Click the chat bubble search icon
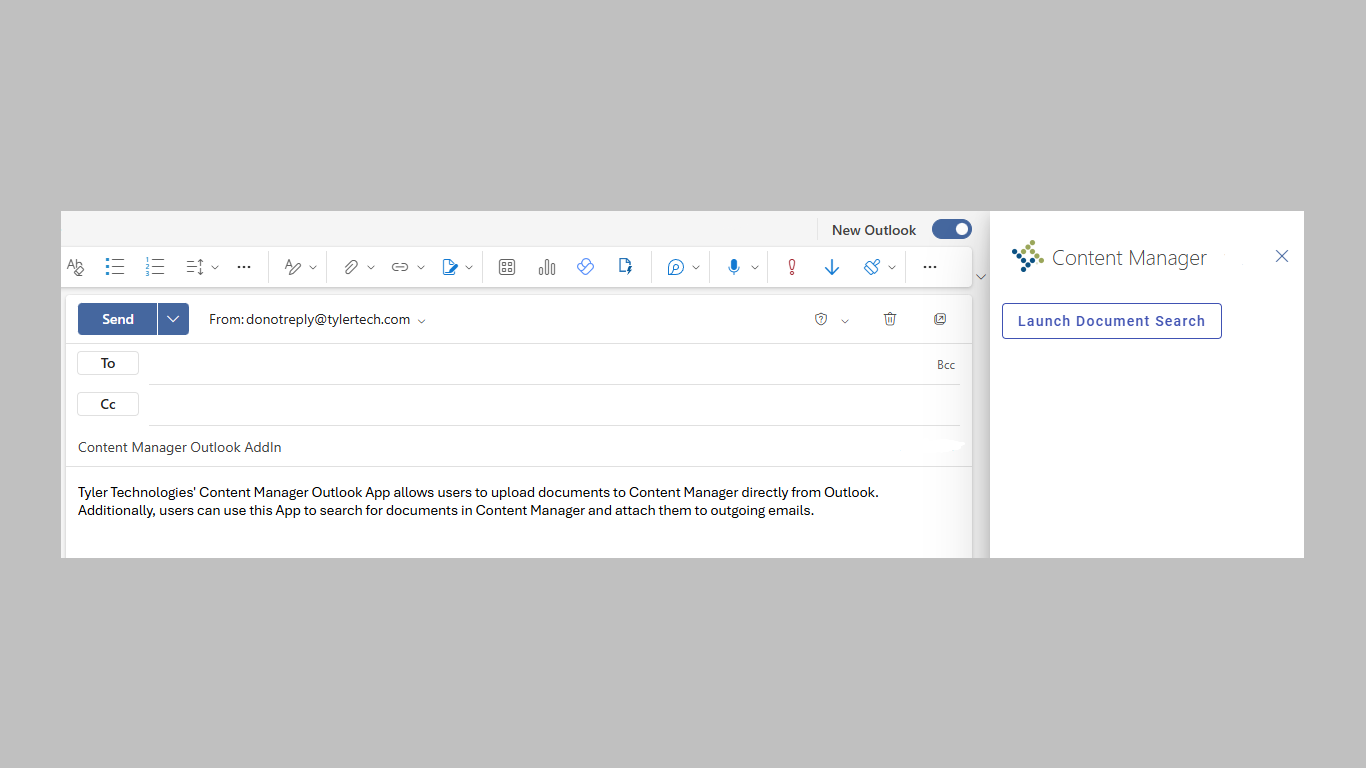Screen dimensions: 1366x768 (676, 267)
